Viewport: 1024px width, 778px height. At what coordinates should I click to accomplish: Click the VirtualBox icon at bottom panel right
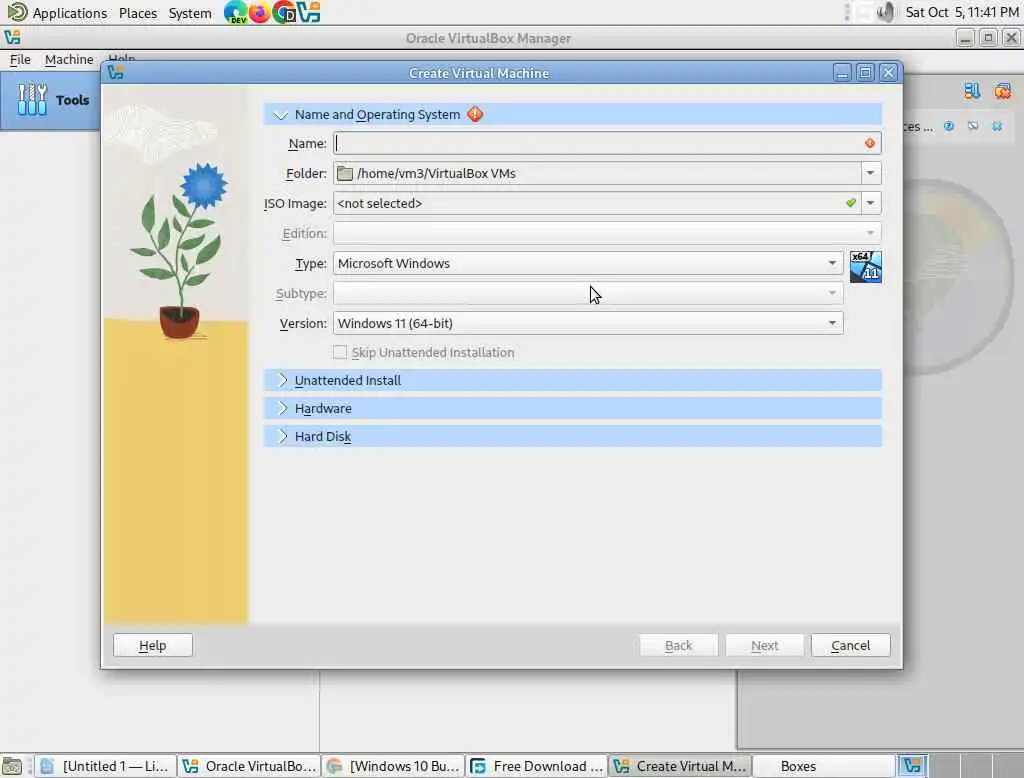coord(912,766)
